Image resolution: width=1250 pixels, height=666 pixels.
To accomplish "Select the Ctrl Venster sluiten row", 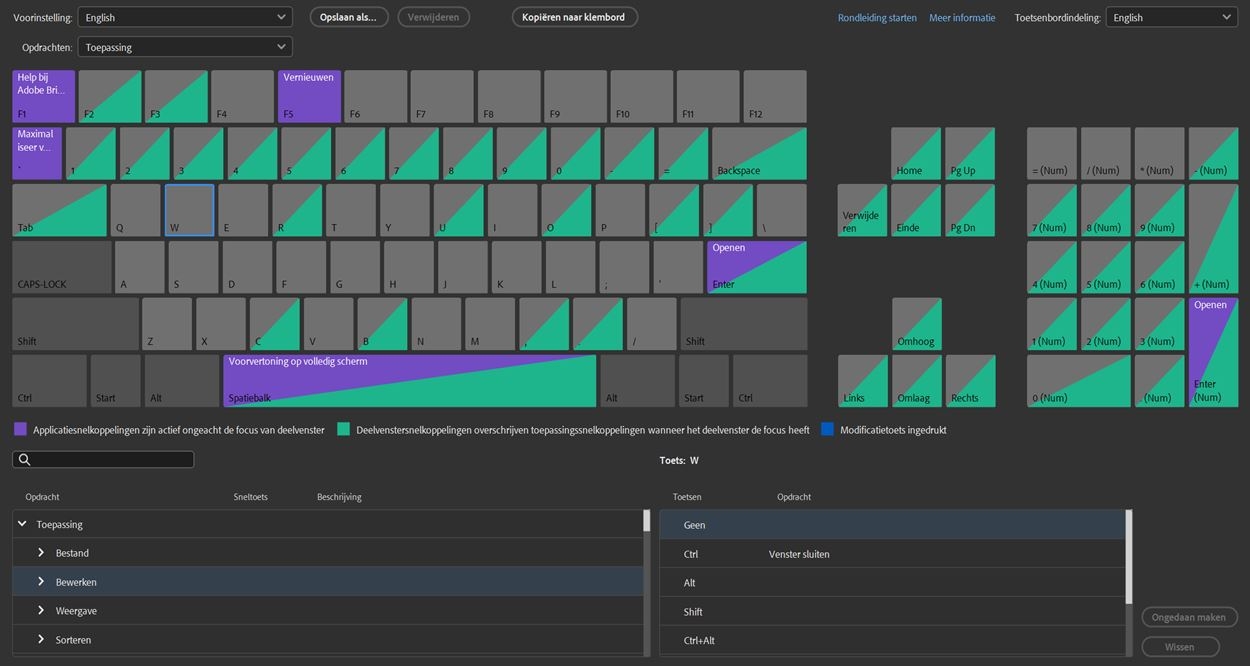I will tap(893, 554).
